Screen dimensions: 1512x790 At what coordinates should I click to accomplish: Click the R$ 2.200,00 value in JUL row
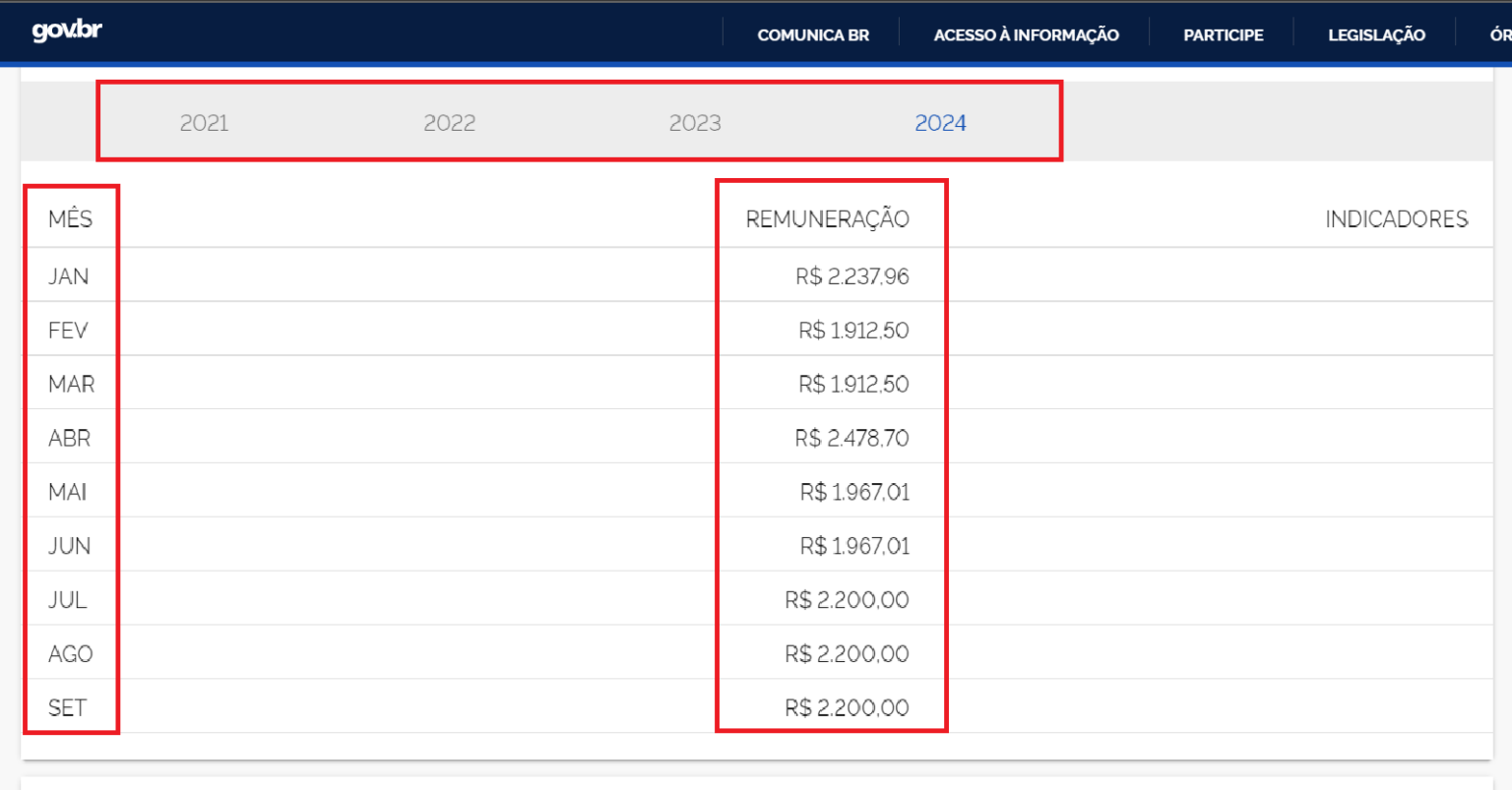[x=847, y=600]
